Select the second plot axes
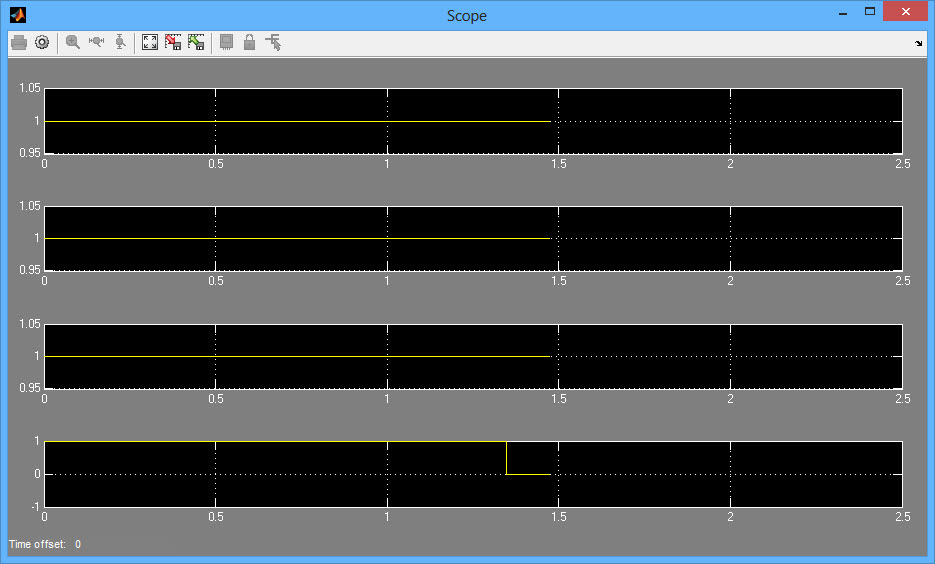The height and width of the screenshot is (564, 935). click(473, 238)
